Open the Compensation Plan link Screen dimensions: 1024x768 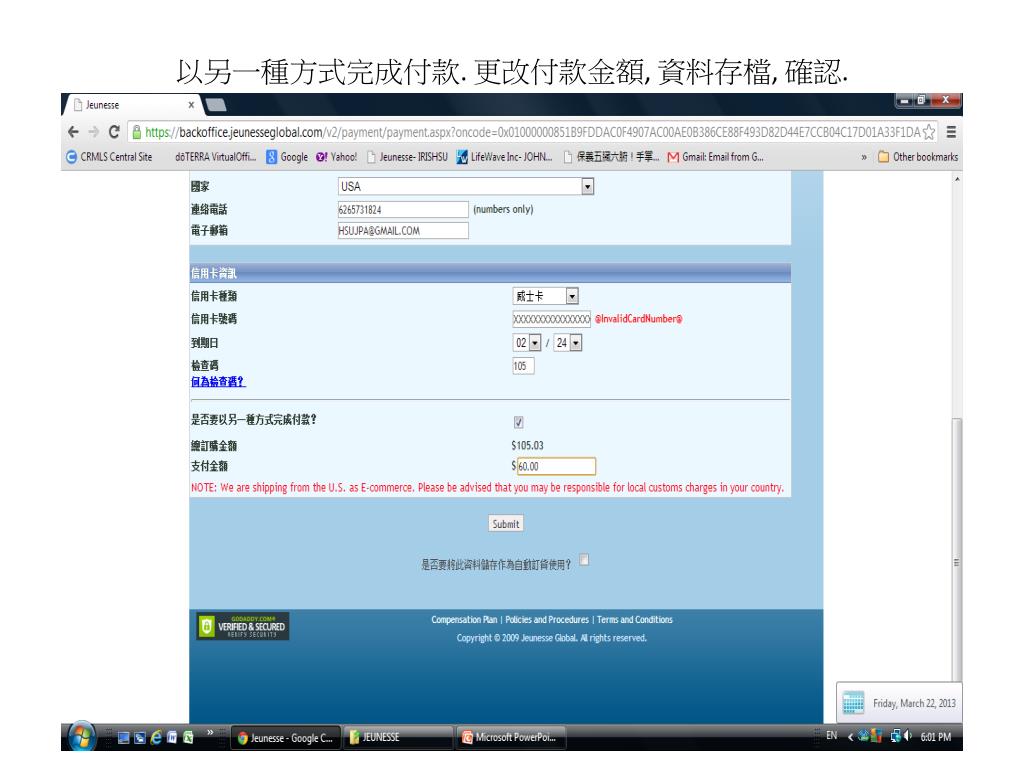pyautogui.click(x=464, y=620)
